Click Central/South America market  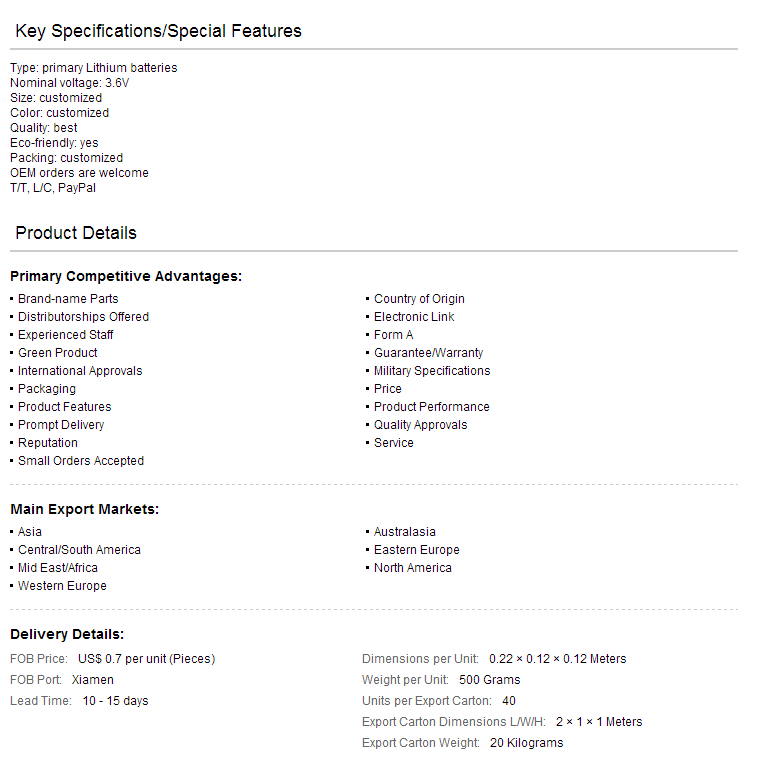click(79, 550)
